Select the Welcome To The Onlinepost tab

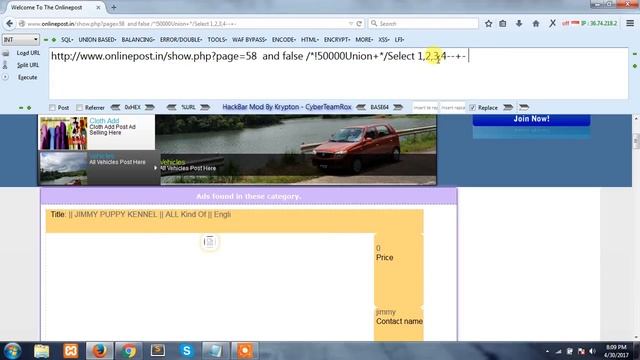coord(55,7)
